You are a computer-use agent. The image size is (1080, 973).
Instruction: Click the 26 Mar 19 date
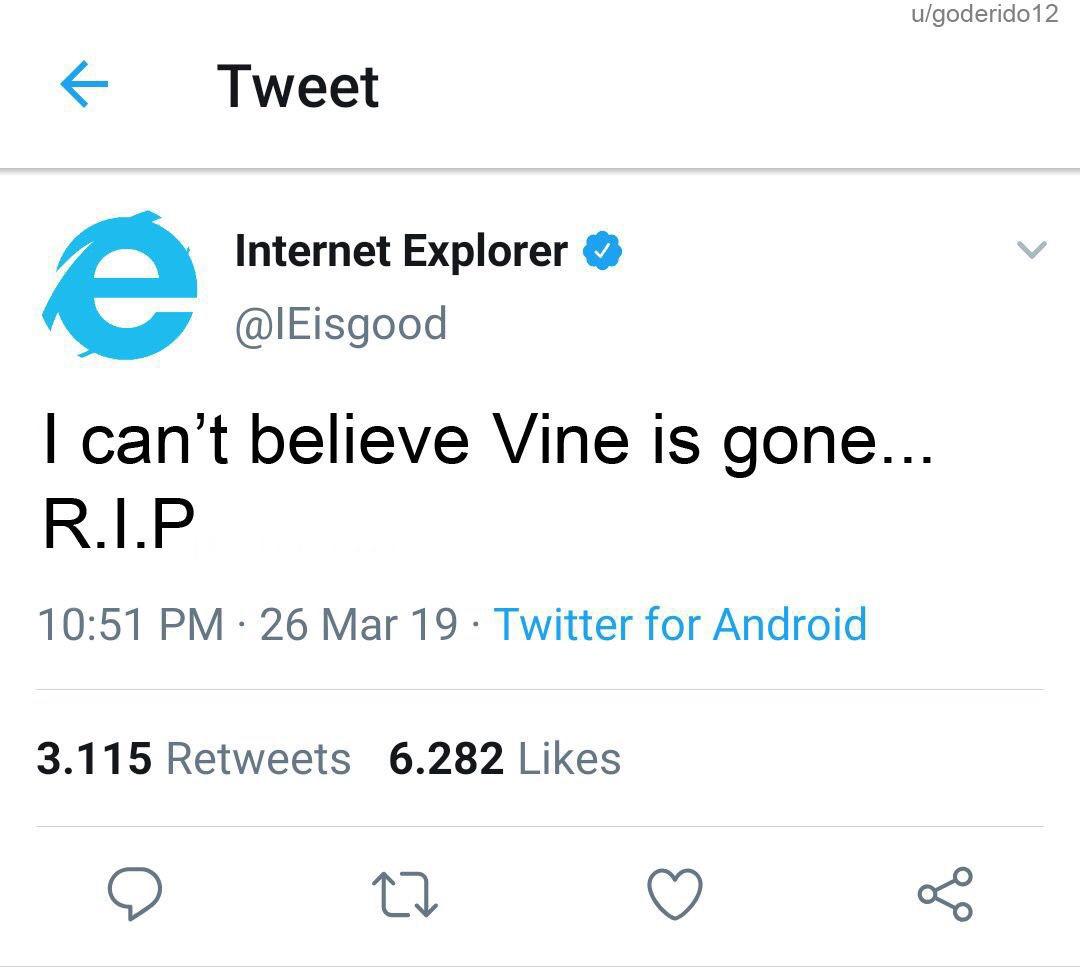pos(358,625)
